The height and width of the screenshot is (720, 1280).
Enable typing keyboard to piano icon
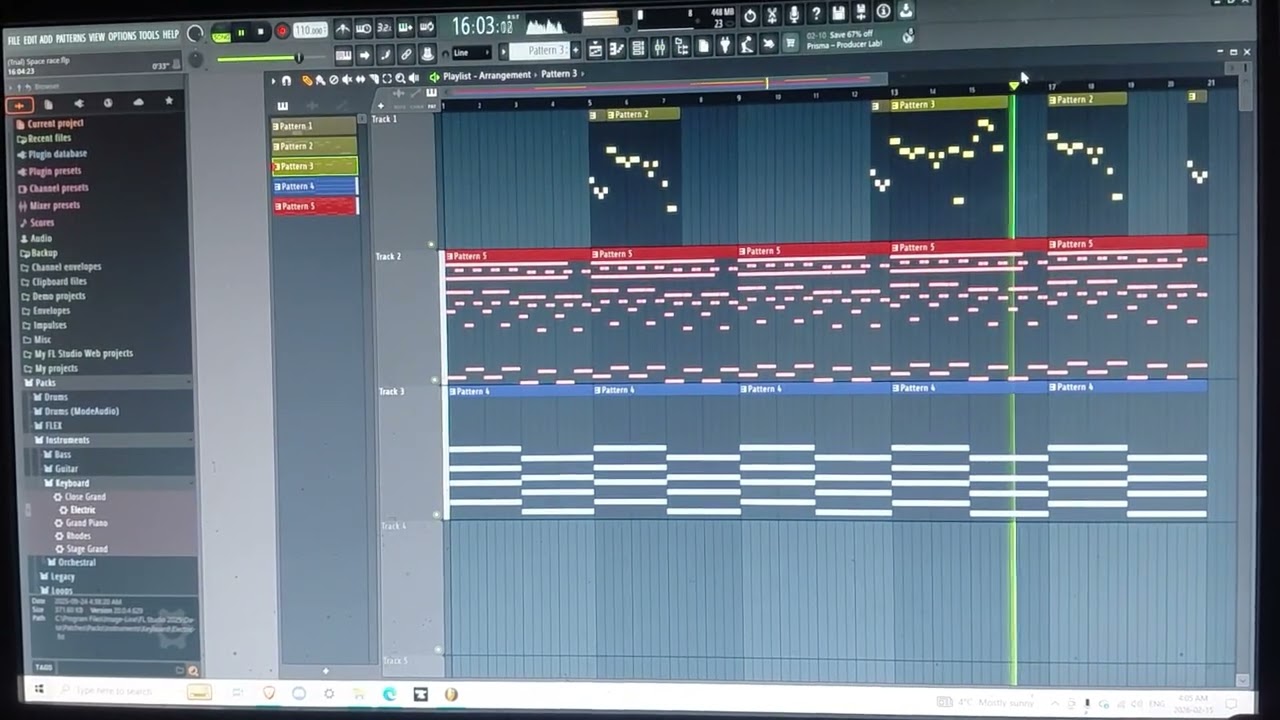tap(343, 55)
